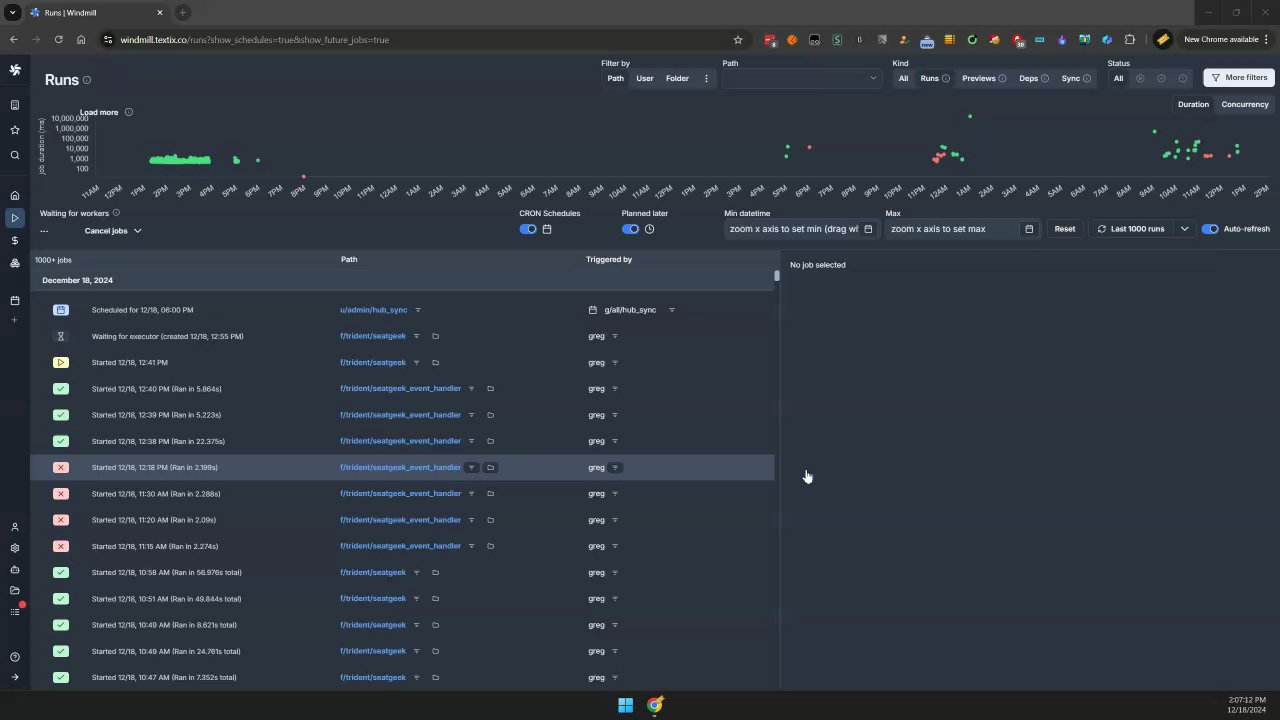
Task: Select the Runs kind tab
Action: pyautogui.click(x=935, y=78)
